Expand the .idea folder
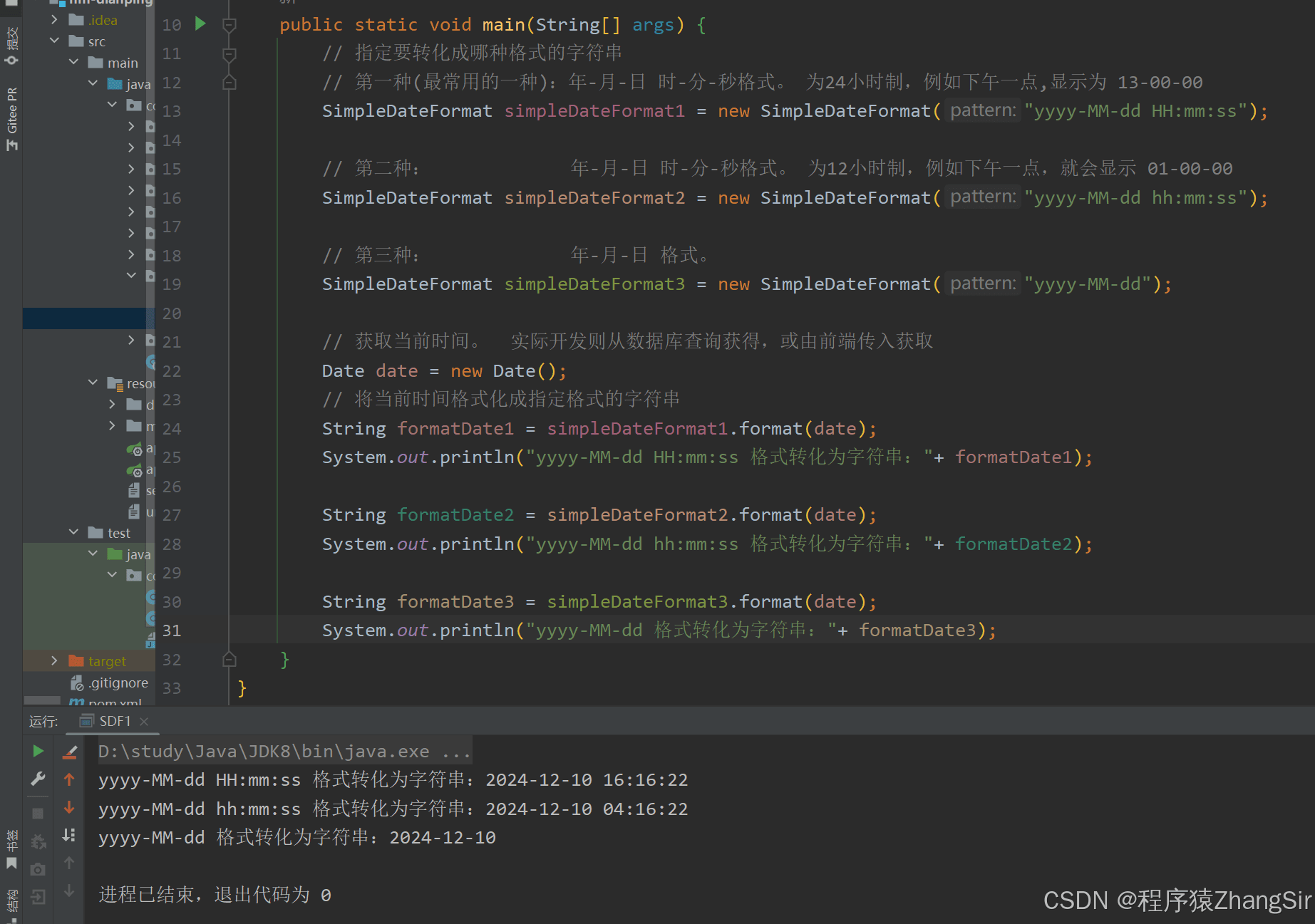 point(54,20)
